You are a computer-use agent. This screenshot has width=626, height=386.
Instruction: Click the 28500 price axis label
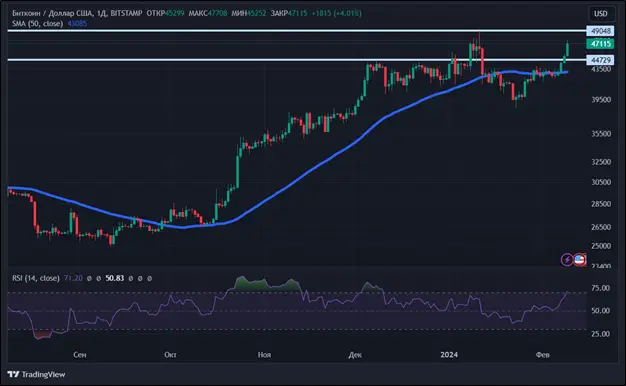click(x=601, y=204)
